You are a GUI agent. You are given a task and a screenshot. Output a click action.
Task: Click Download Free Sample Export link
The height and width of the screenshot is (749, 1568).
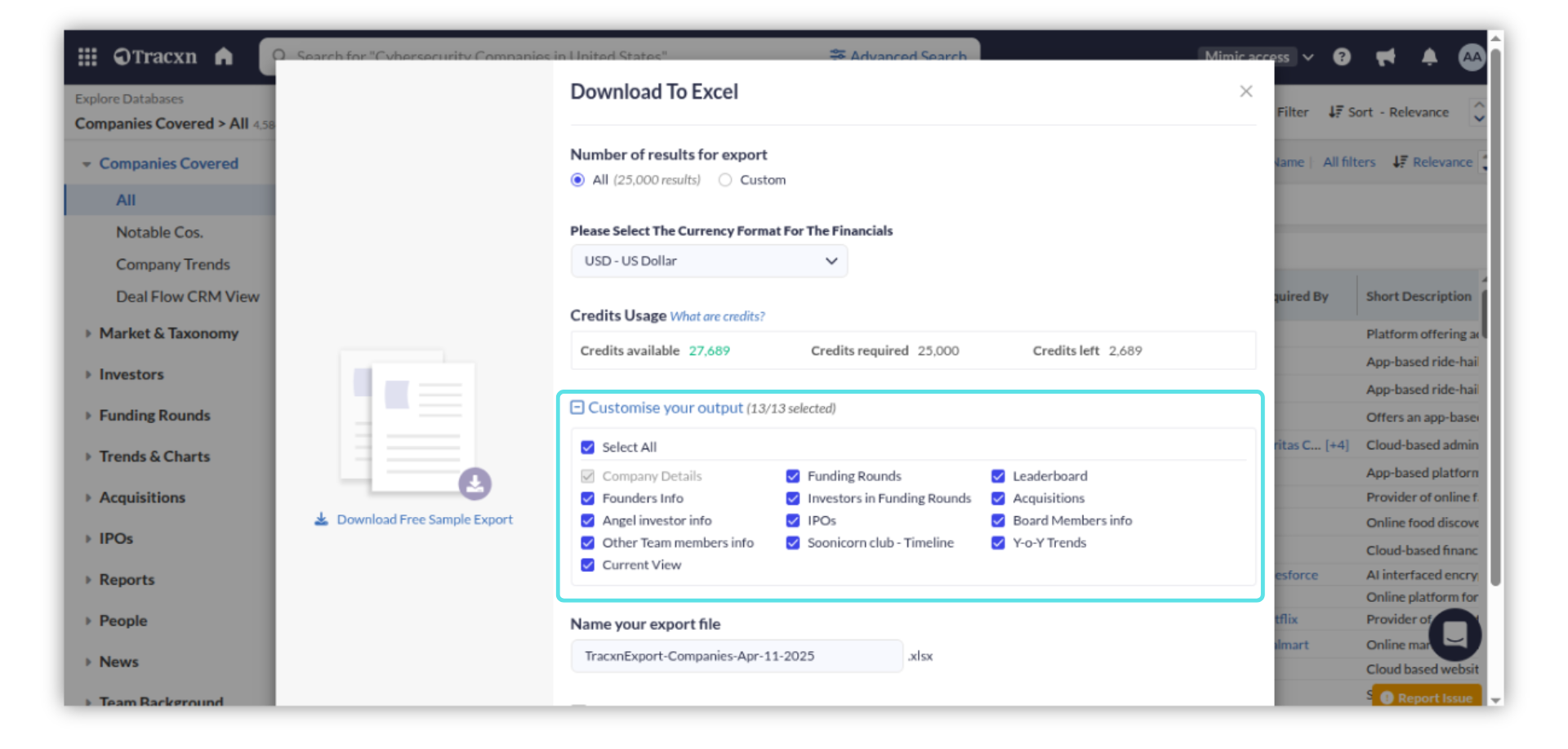424,519
